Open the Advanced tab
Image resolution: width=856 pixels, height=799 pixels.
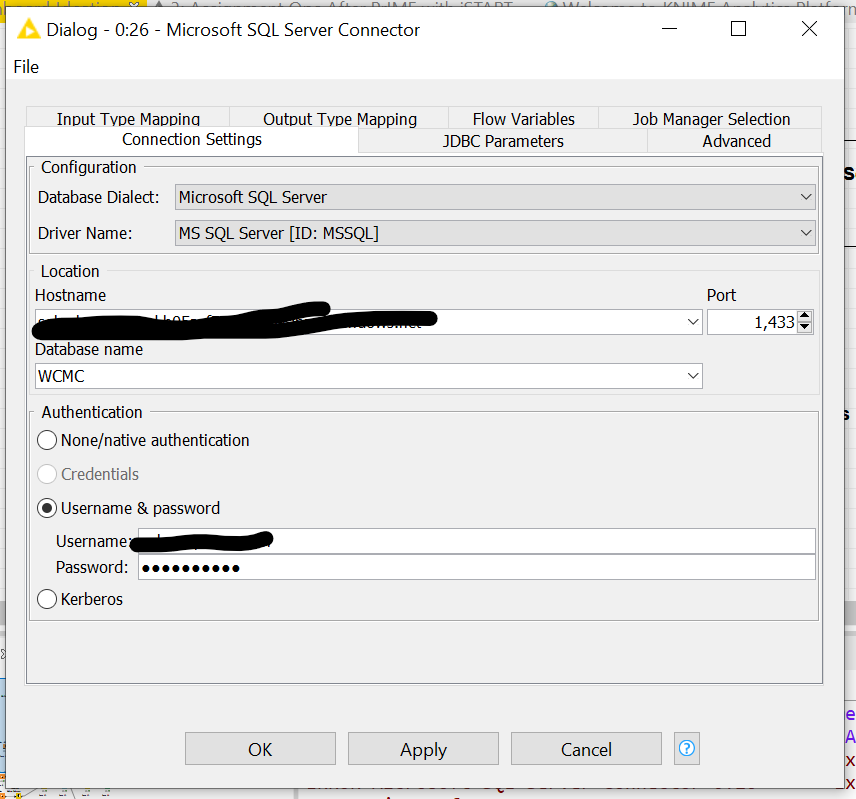pos(736,141)
